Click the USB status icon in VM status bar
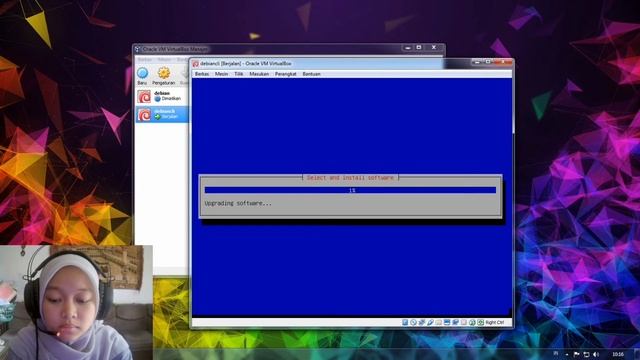640x360 pixels. coord(430,322)
